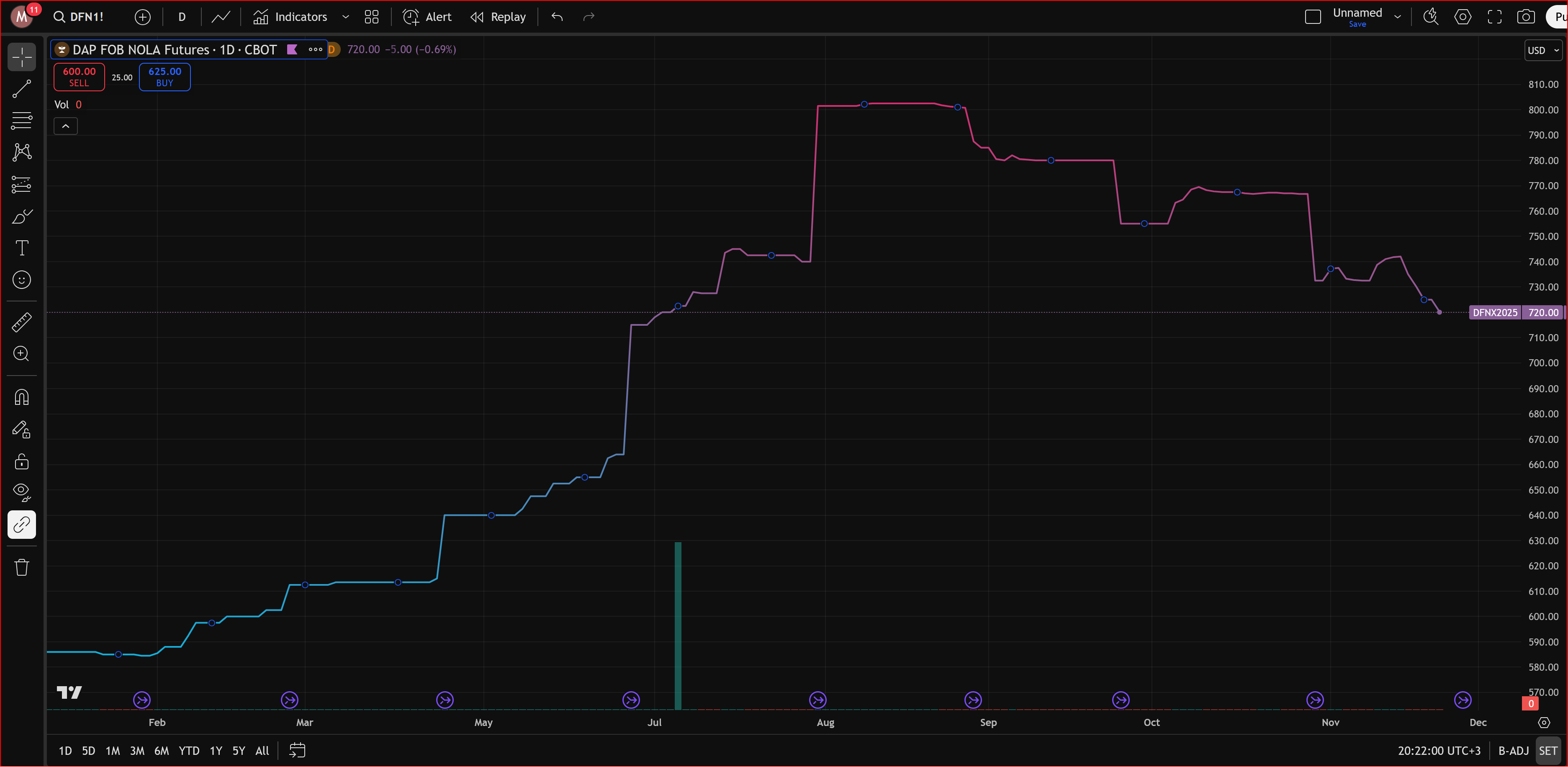The width and height of the screenshot is (1568, 767).
Task: Click the 600.00 SELL button
Action: click(x=79, y=77)
